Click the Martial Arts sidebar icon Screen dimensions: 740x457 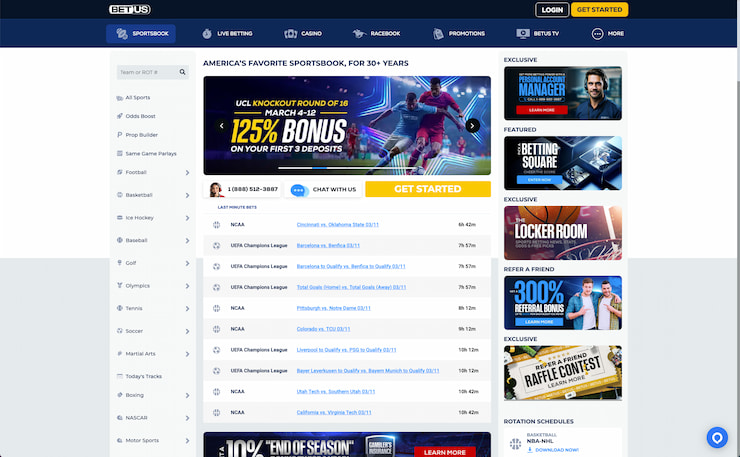point(119,353)
